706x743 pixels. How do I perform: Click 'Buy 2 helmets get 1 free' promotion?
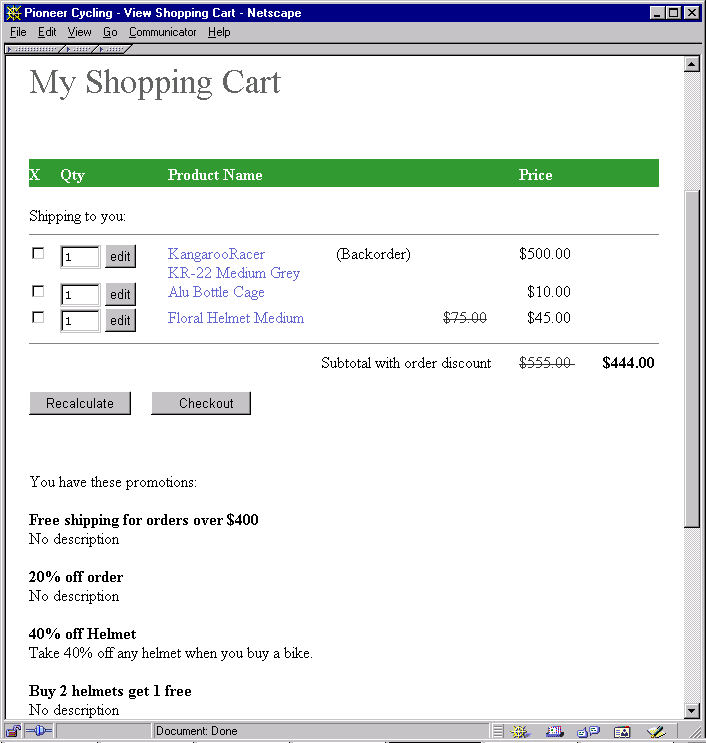[x=110, y=691]
